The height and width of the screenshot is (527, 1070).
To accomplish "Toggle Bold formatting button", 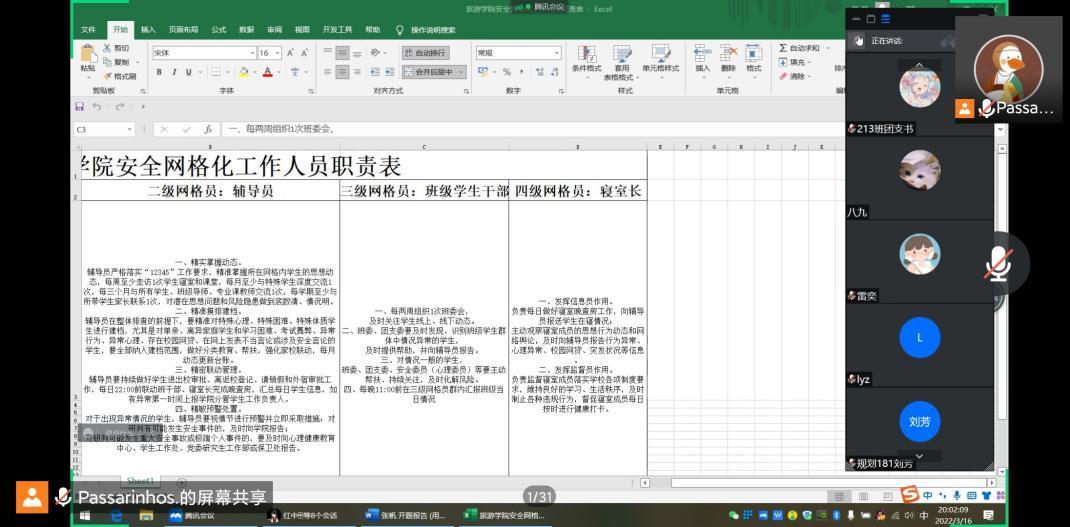I will (159, 72).
